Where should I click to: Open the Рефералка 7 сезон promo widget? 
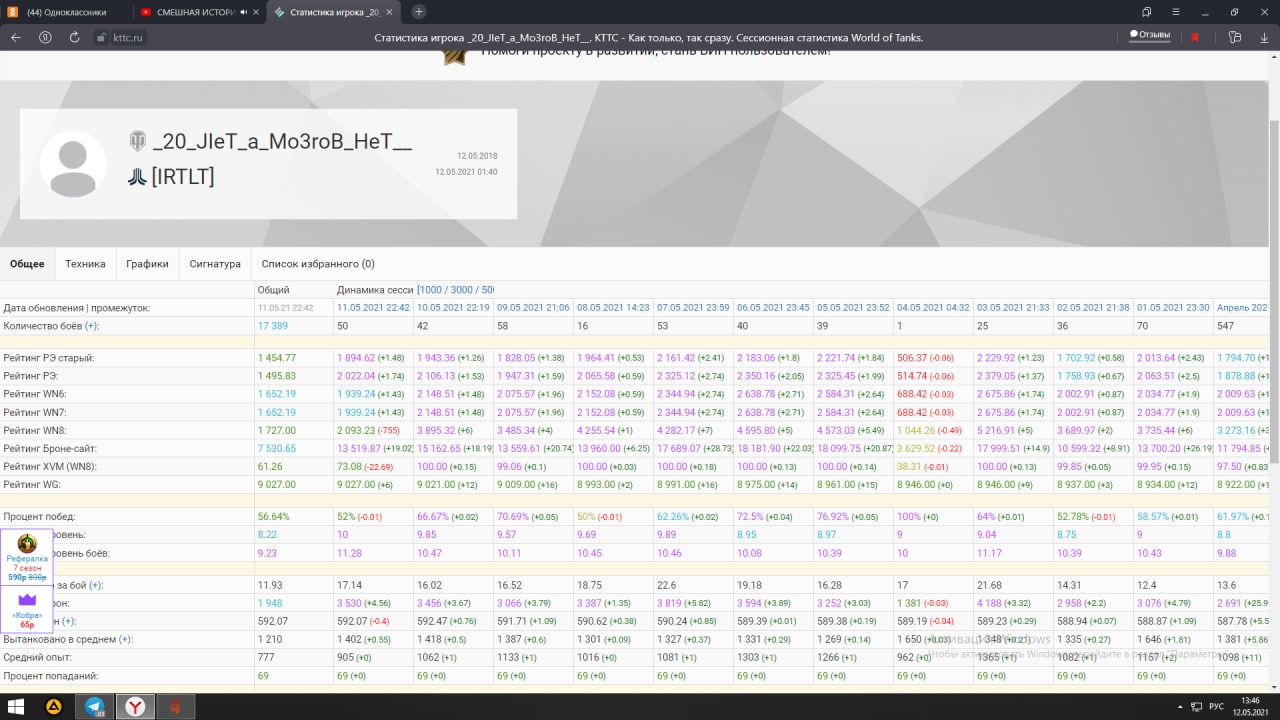coord(27,558)
